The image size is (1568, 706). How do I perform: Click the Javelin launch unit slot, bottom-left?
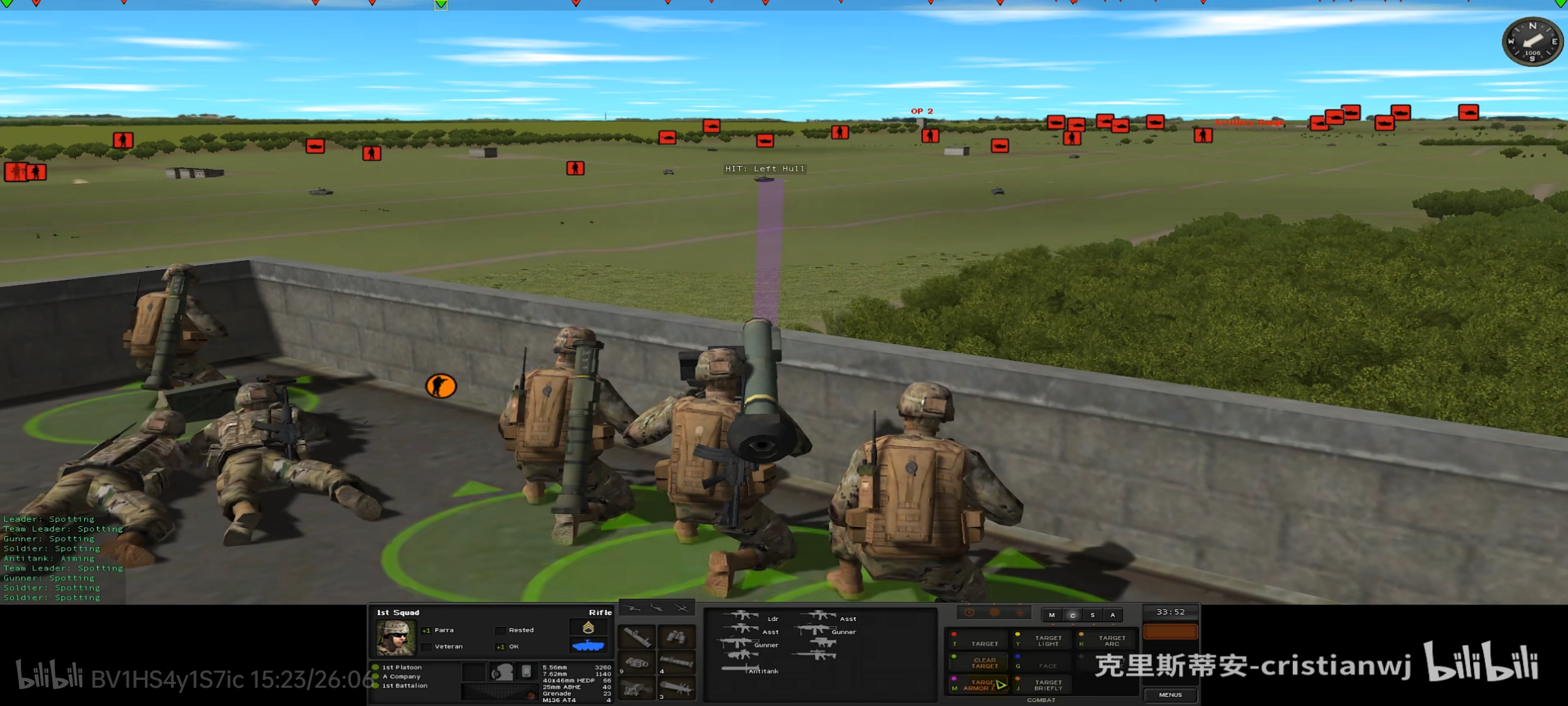point(637,688)
